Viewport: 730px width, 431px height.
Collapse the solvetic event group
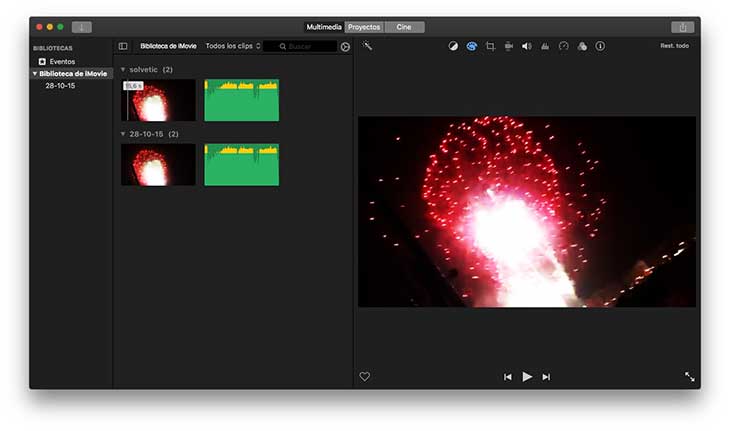[x=123, y=69]
